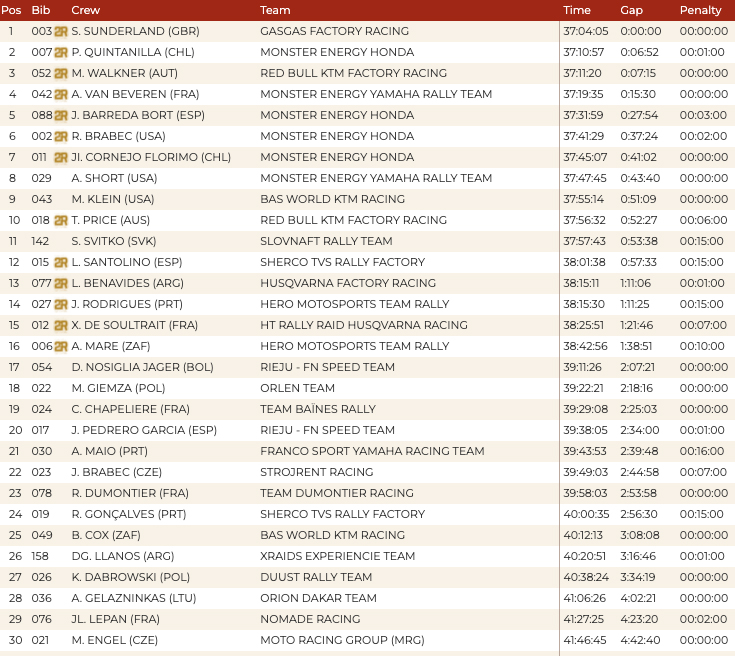Click the 2R icon beside M. Walkner

point(61,74)
